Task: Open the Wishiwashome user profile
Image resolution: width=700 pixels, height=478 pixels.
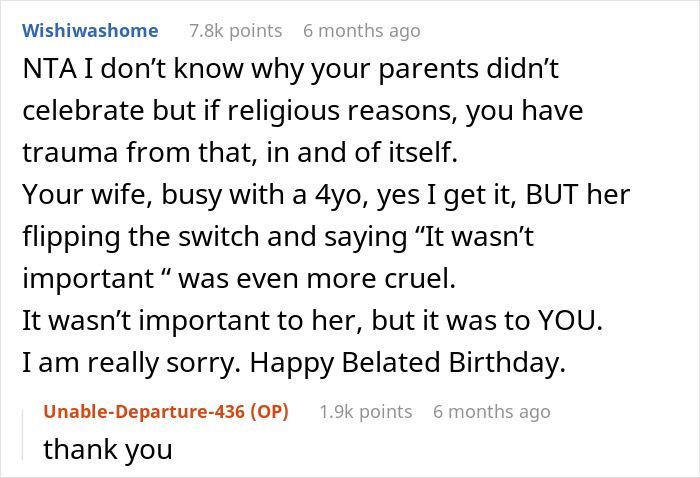Action: pyautogui.click(x=89, y=31)
